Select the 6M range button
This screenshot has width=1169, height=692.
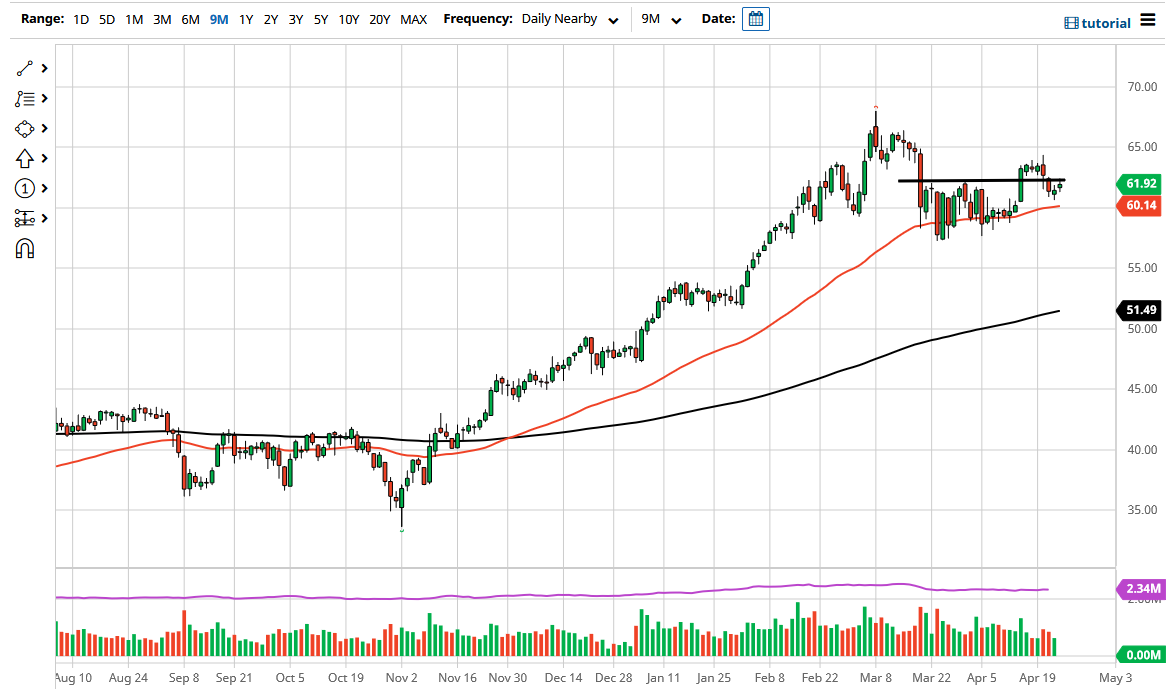point(190,18)
